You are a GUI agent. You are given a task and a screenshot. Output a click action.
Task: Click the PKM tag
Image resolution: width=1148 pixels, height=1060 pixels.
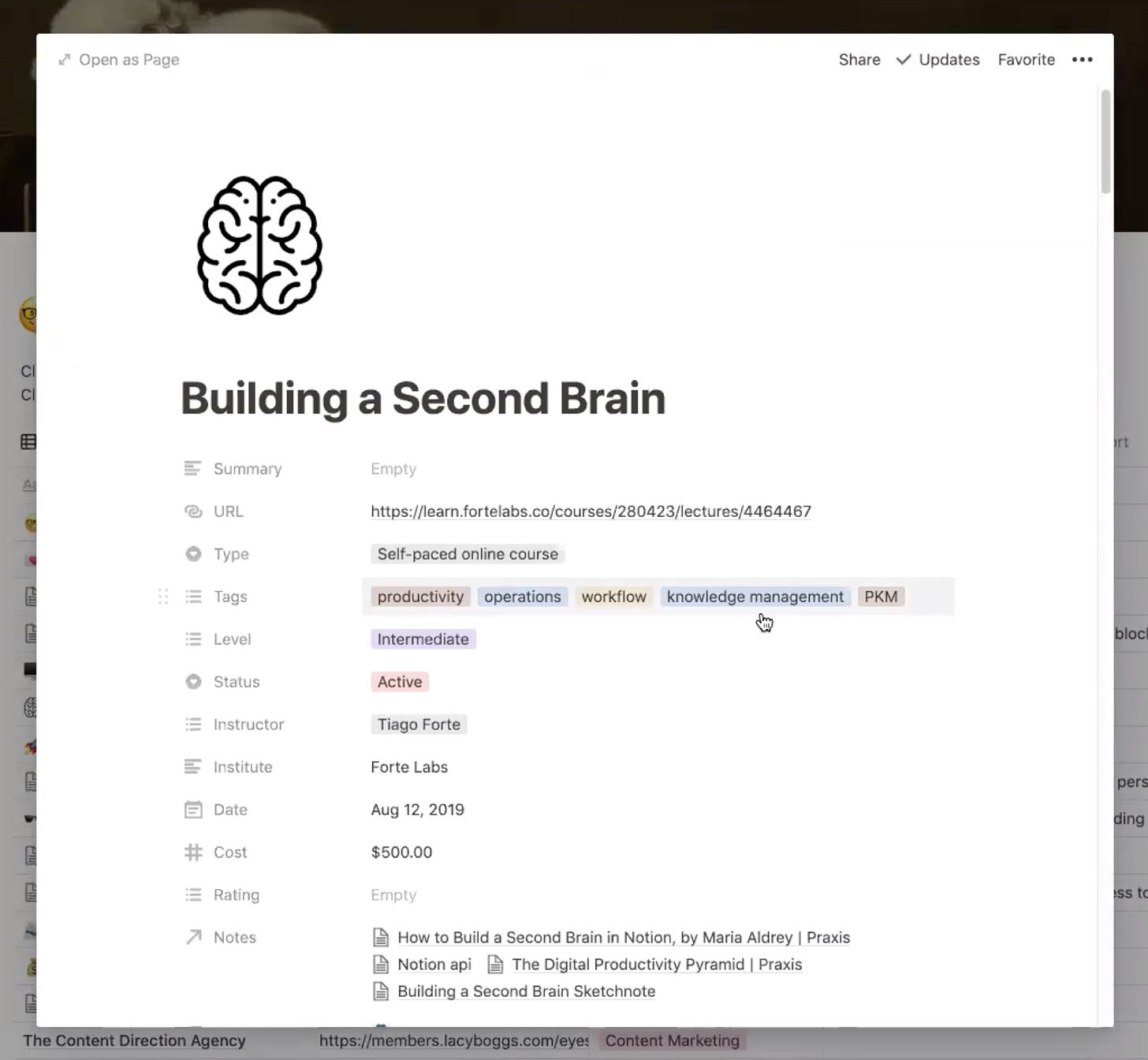[881, 597]
